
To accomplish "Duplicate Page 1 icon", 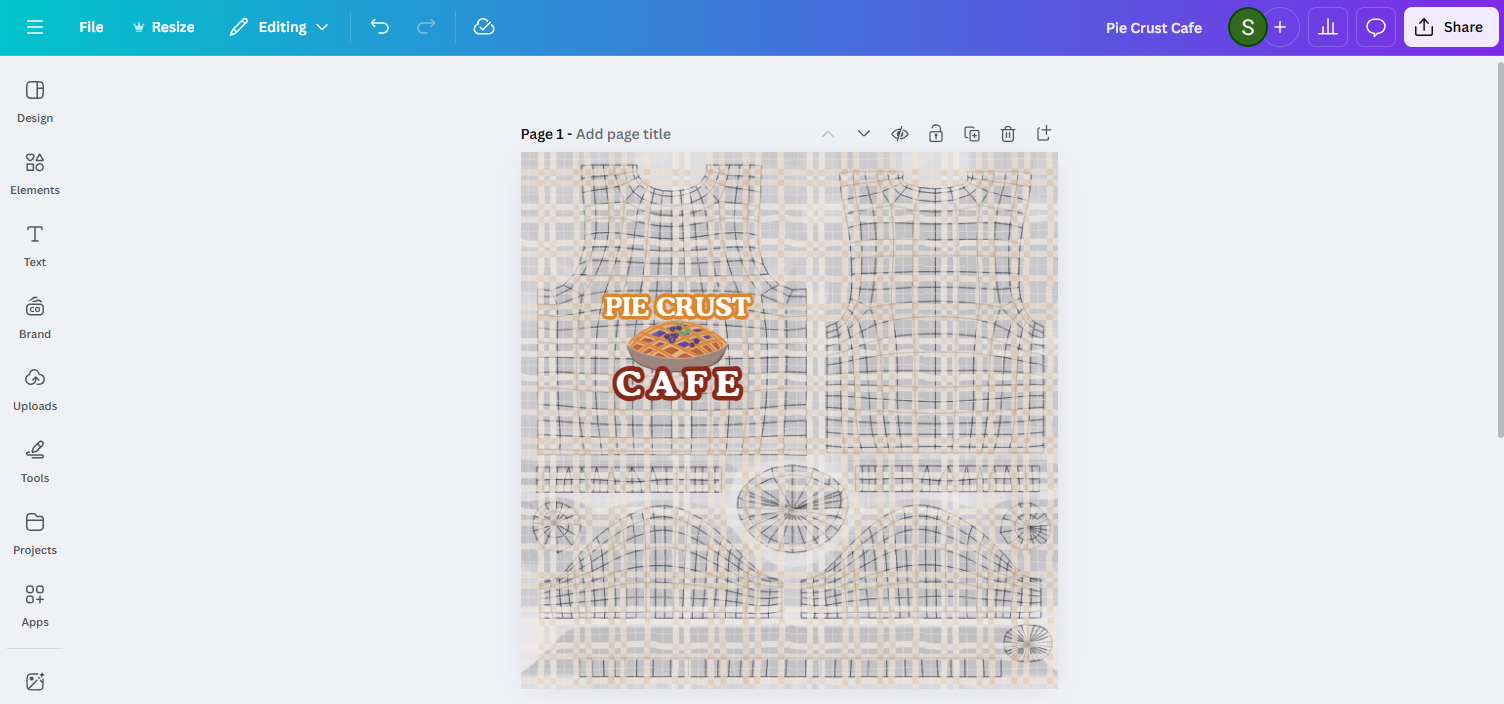I will 972,134.
